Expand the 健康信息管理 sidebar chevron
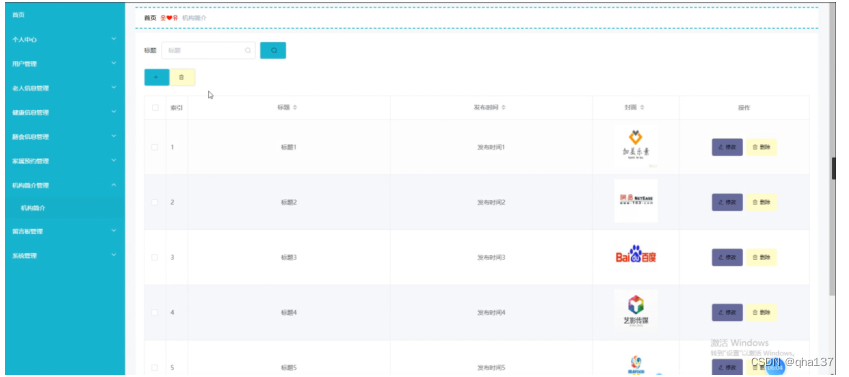The width and height of the screenshot is (849, 377). pyautogui.click(x=114, y=112)
